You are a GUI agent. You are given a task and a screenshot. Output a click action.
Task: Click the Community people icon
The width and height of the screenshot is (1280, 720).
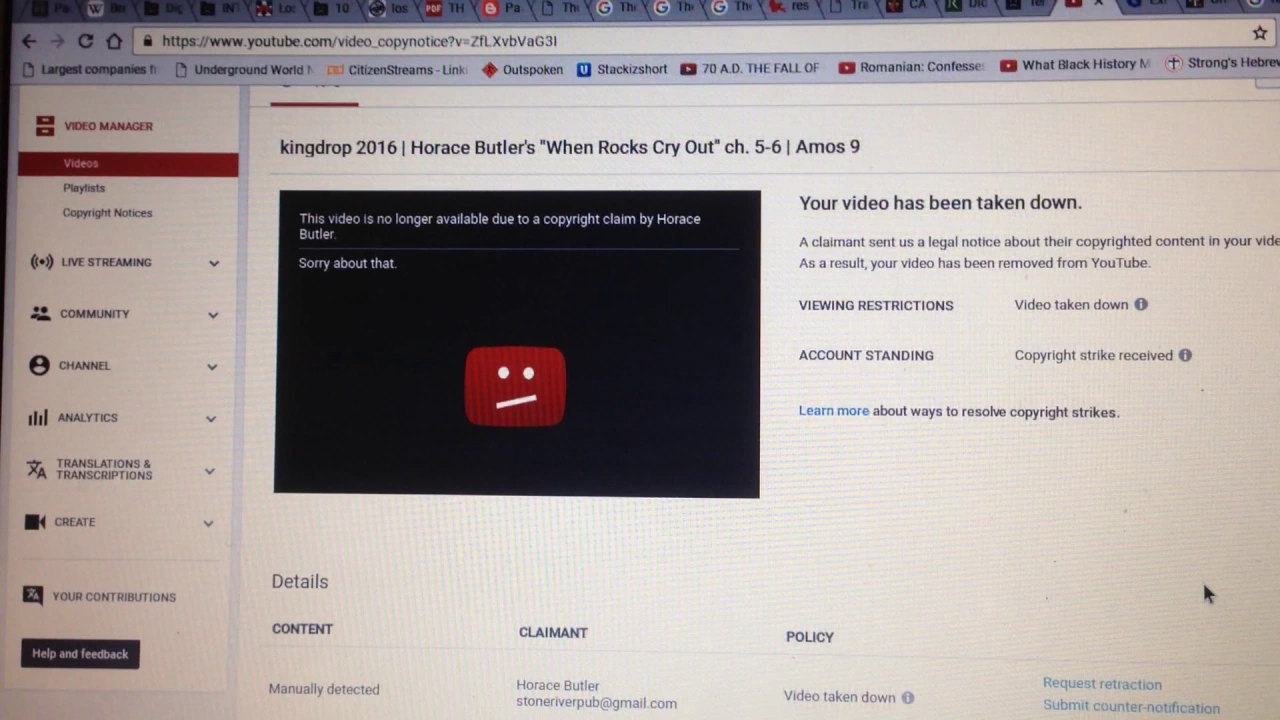click(x=40, y=313)
